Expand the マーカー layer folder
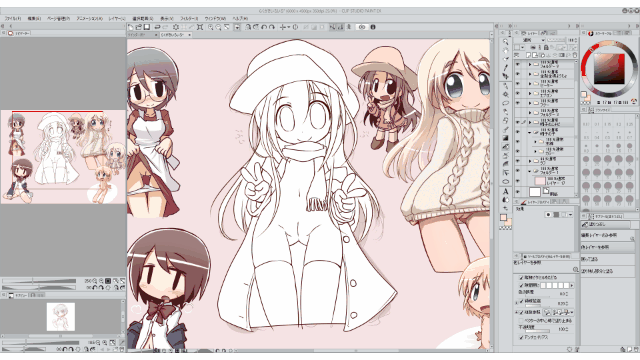Screen dimensions: 640x360 (x=530, y=84)
